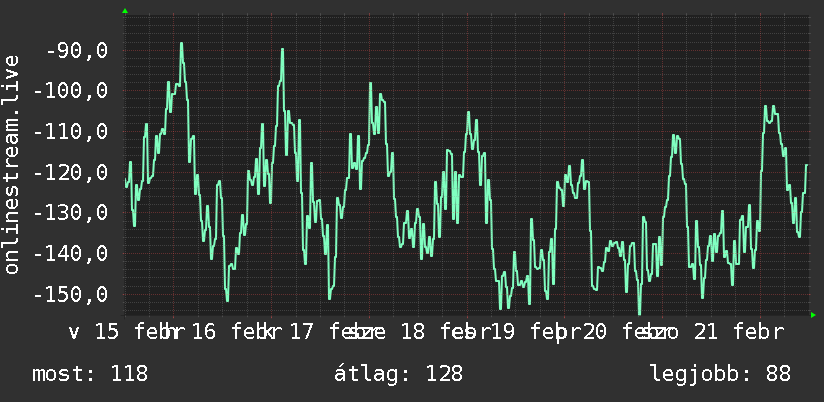Click the green arrow atop the y-axis
Image resolution: width=824 pixels, height=402 pixels.
point(125,11)
